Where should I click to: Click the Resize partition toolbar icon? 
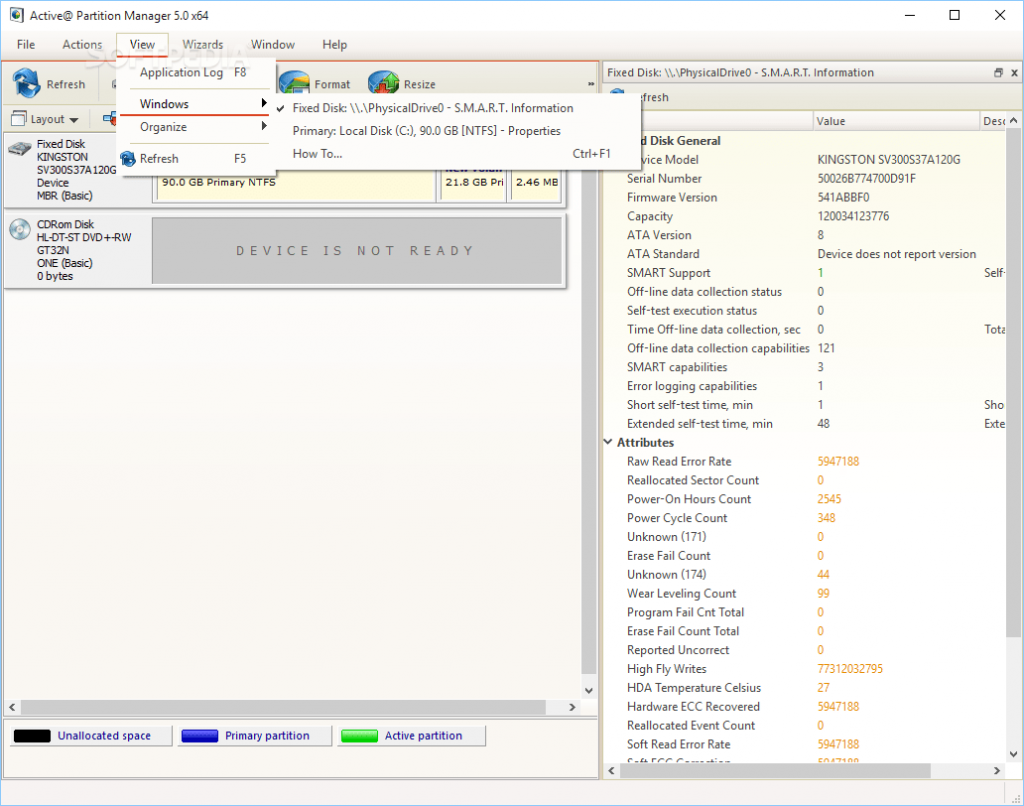(x=383, y=84)
